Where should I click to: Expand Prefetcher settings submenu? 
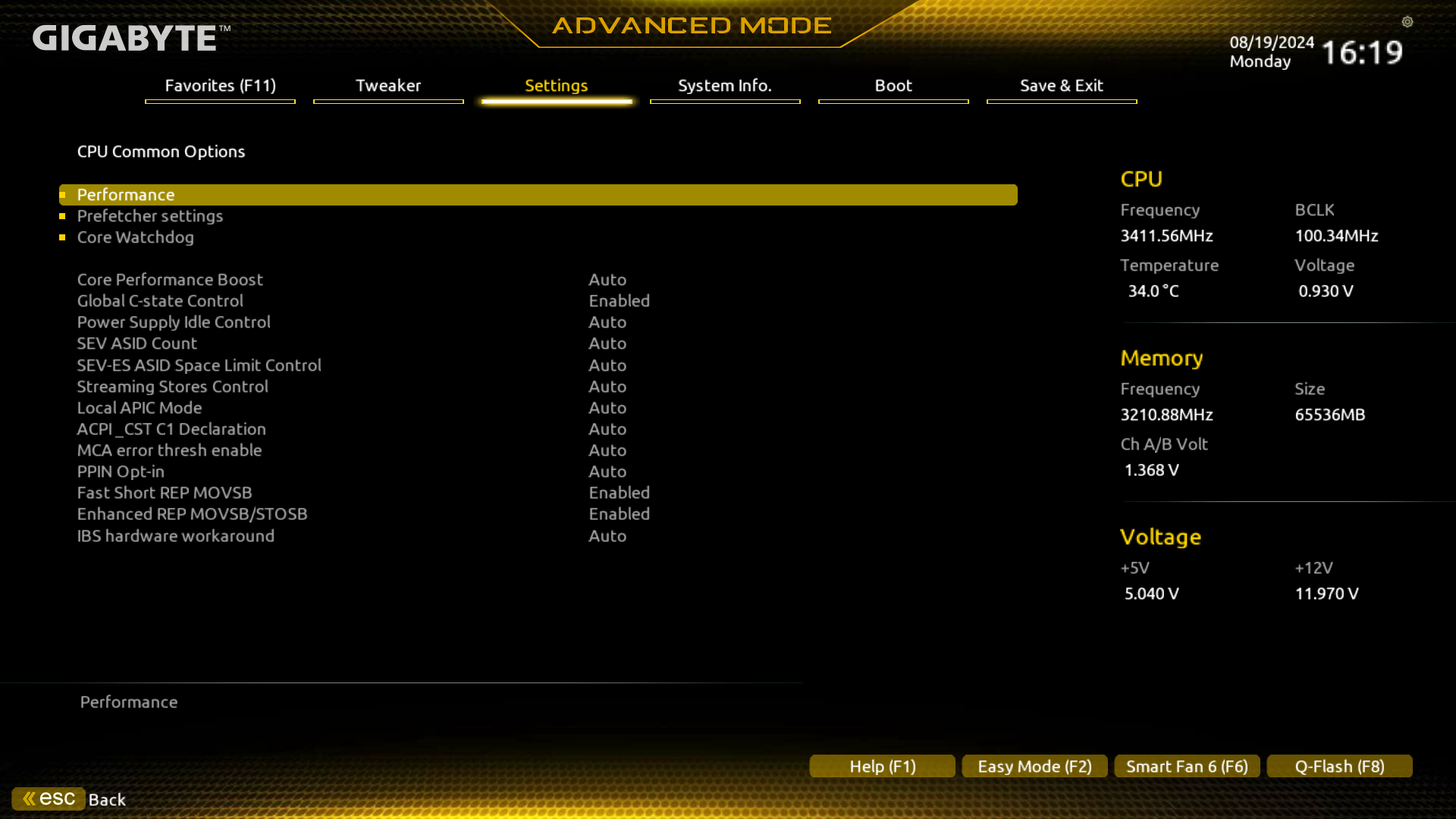point(150,216)
